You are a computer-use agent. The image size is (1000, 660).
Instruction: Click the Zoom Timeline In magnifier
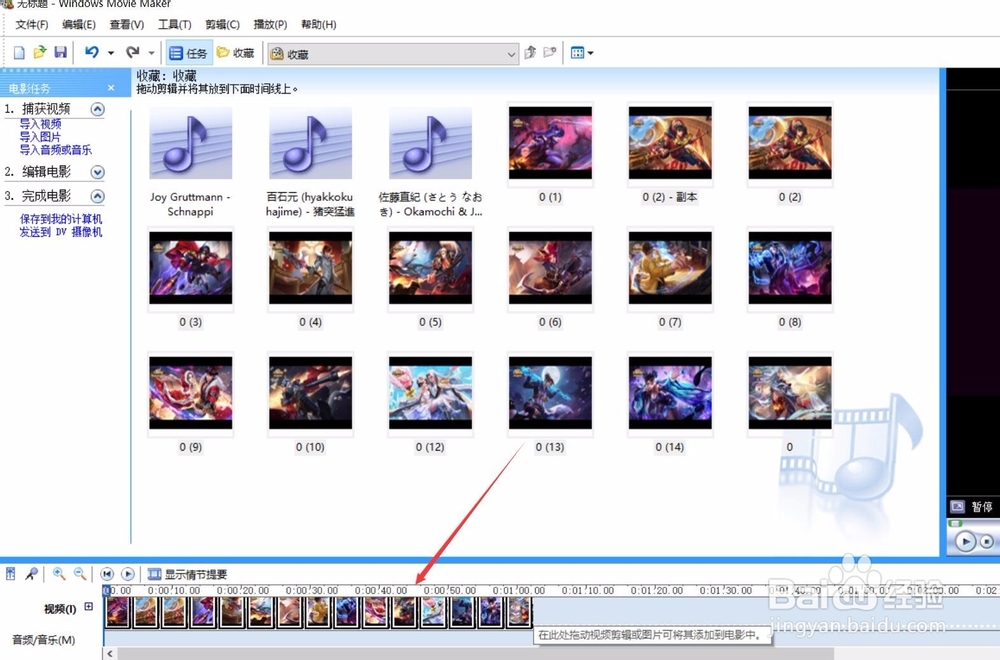tap(59, 574)
